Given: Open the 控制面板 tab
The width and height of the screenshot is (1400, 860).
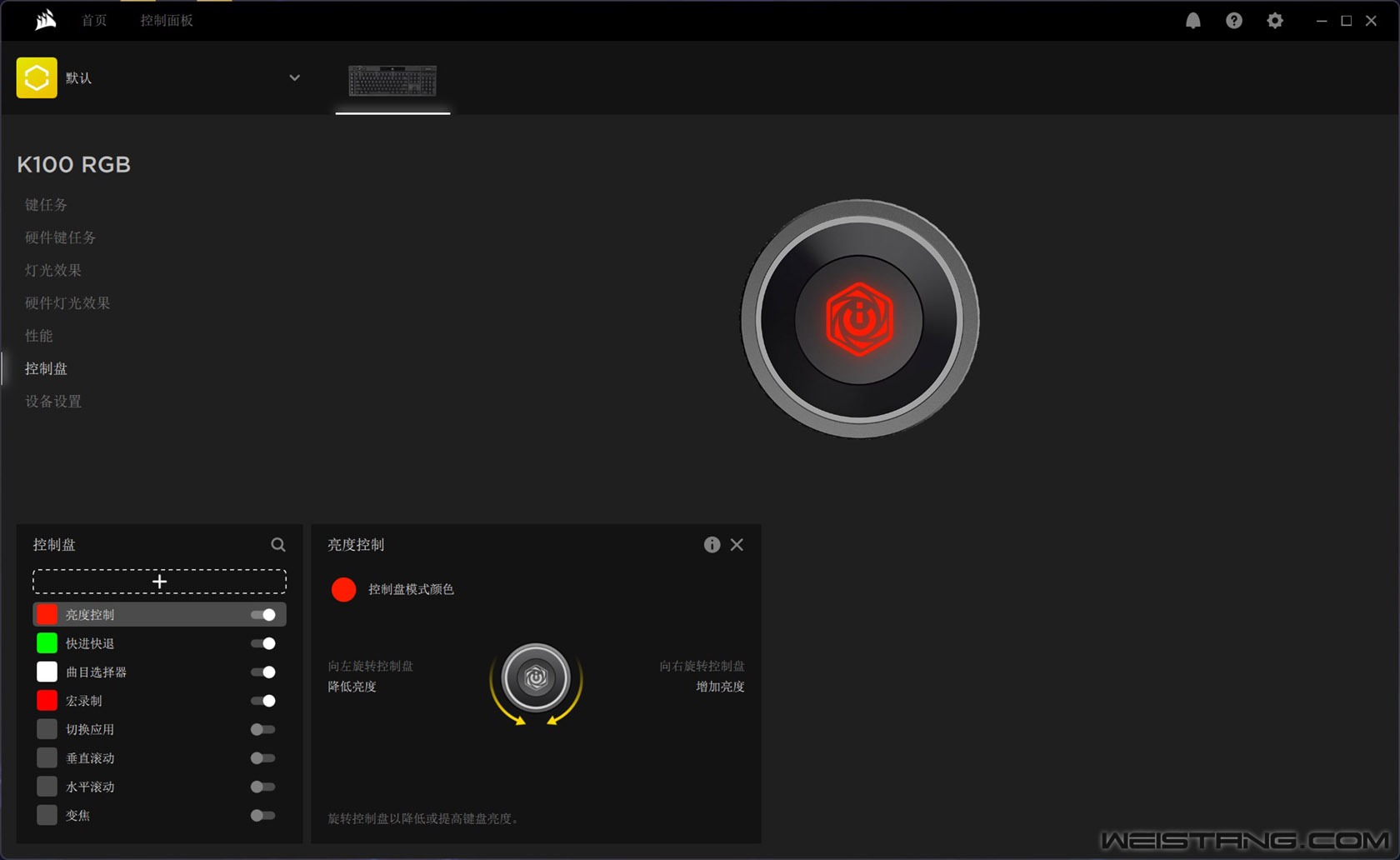Looking at the screenshot, I should [x=167, y=20].
